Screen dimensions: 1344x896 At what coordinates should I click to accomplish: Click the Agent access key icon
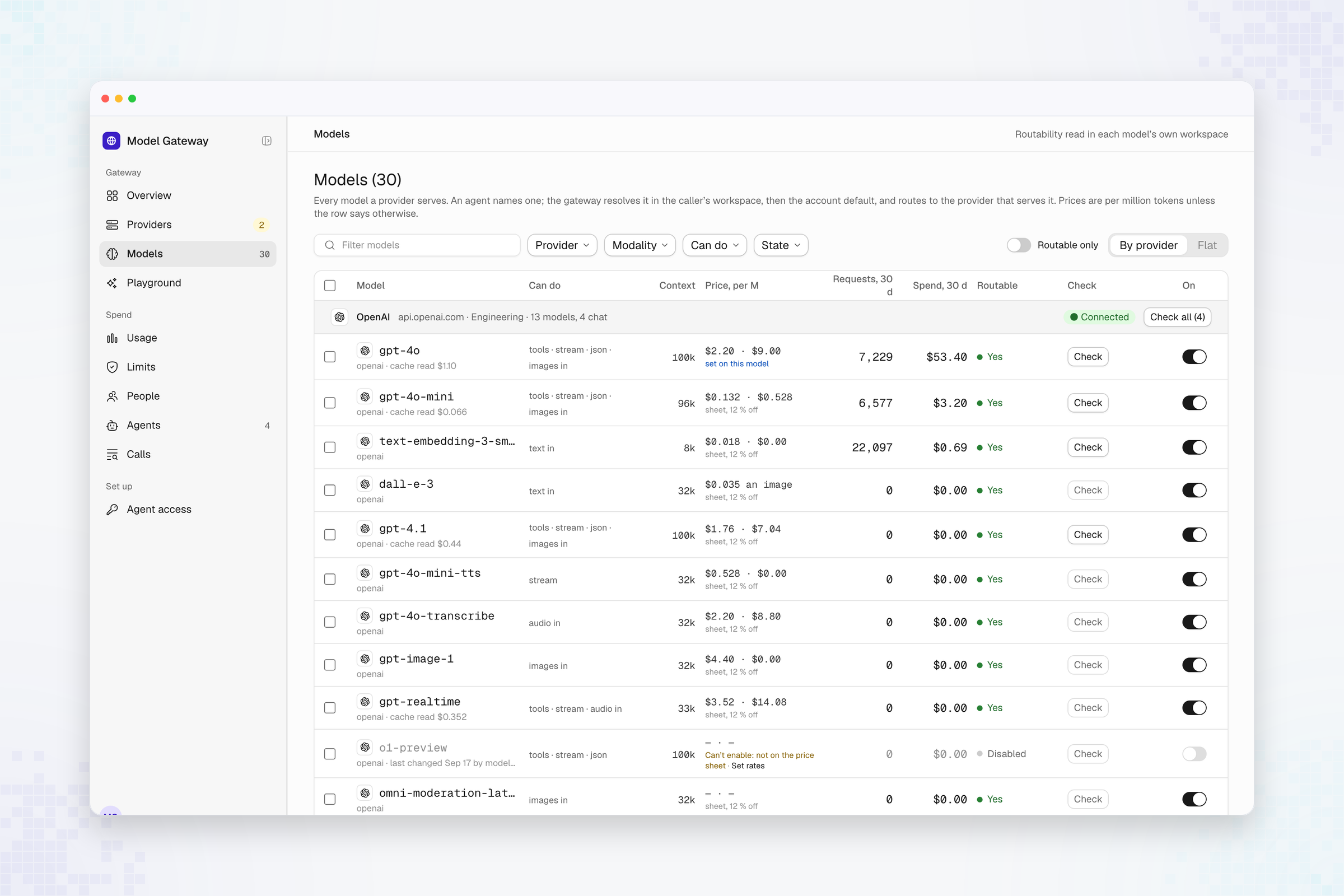112,510
